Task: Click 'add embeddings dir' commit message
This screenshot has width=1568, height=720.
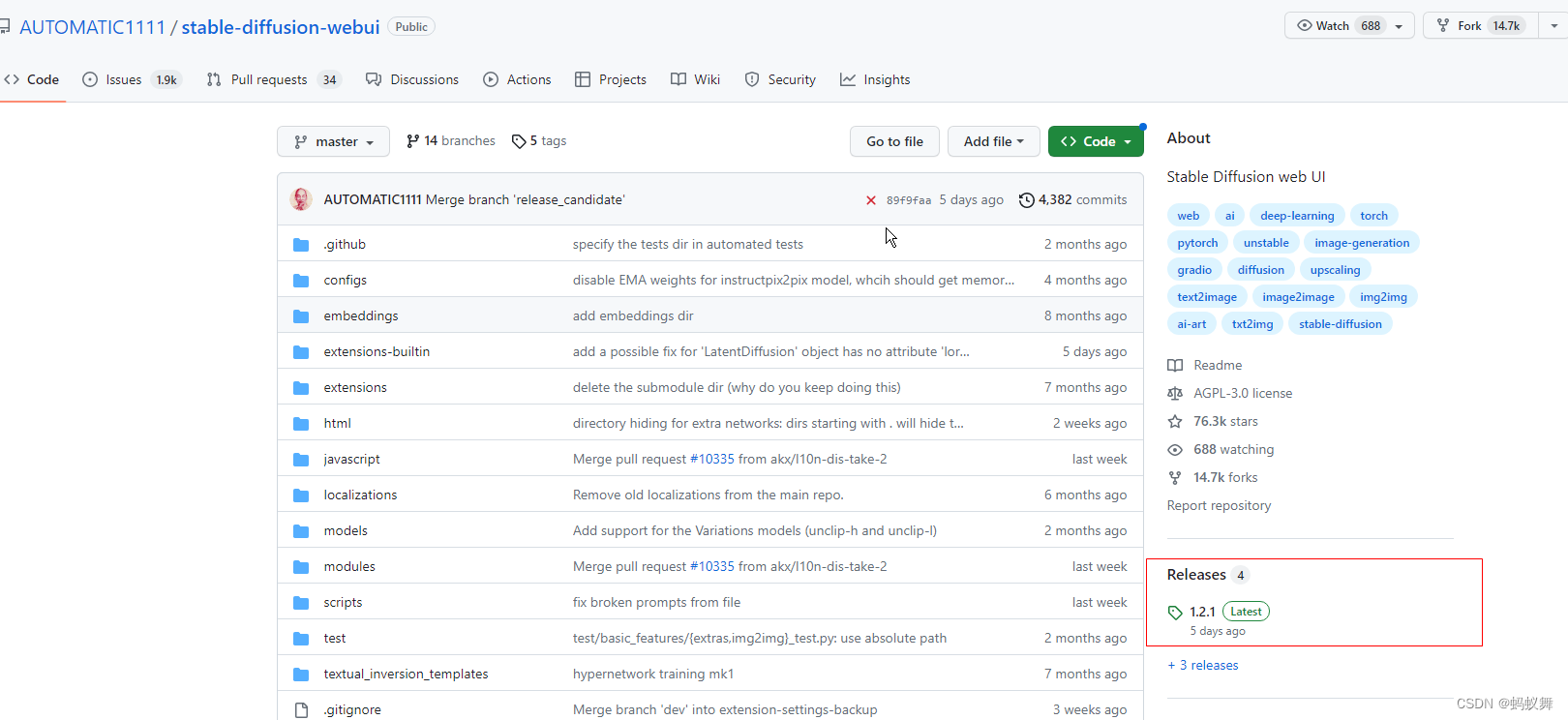Action: (x=633, y=316)
